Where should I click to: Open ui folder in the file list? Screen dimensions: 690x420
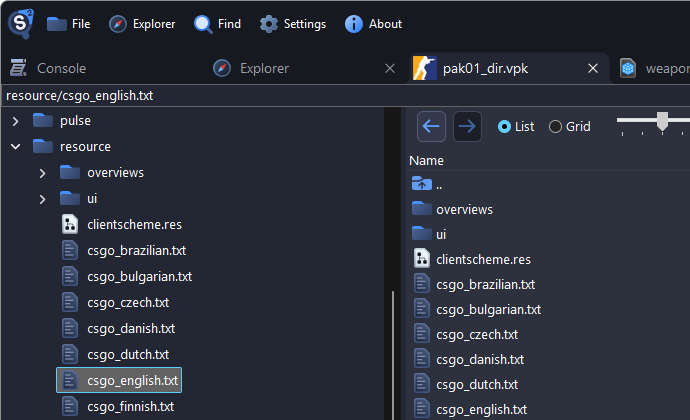click(429, 234)
